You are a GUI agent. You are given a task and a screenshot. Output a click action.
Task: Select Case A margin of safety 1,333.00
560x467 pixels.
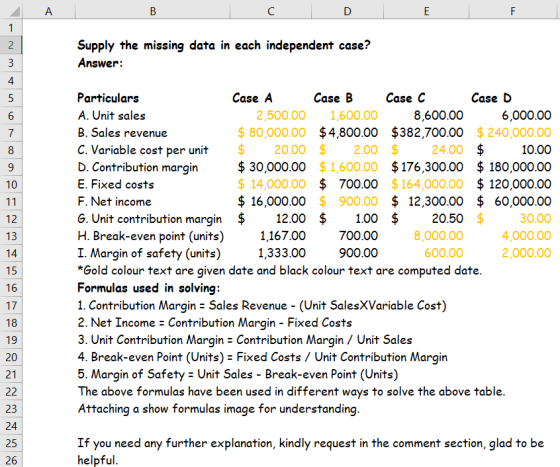click(x=282, y=253)
